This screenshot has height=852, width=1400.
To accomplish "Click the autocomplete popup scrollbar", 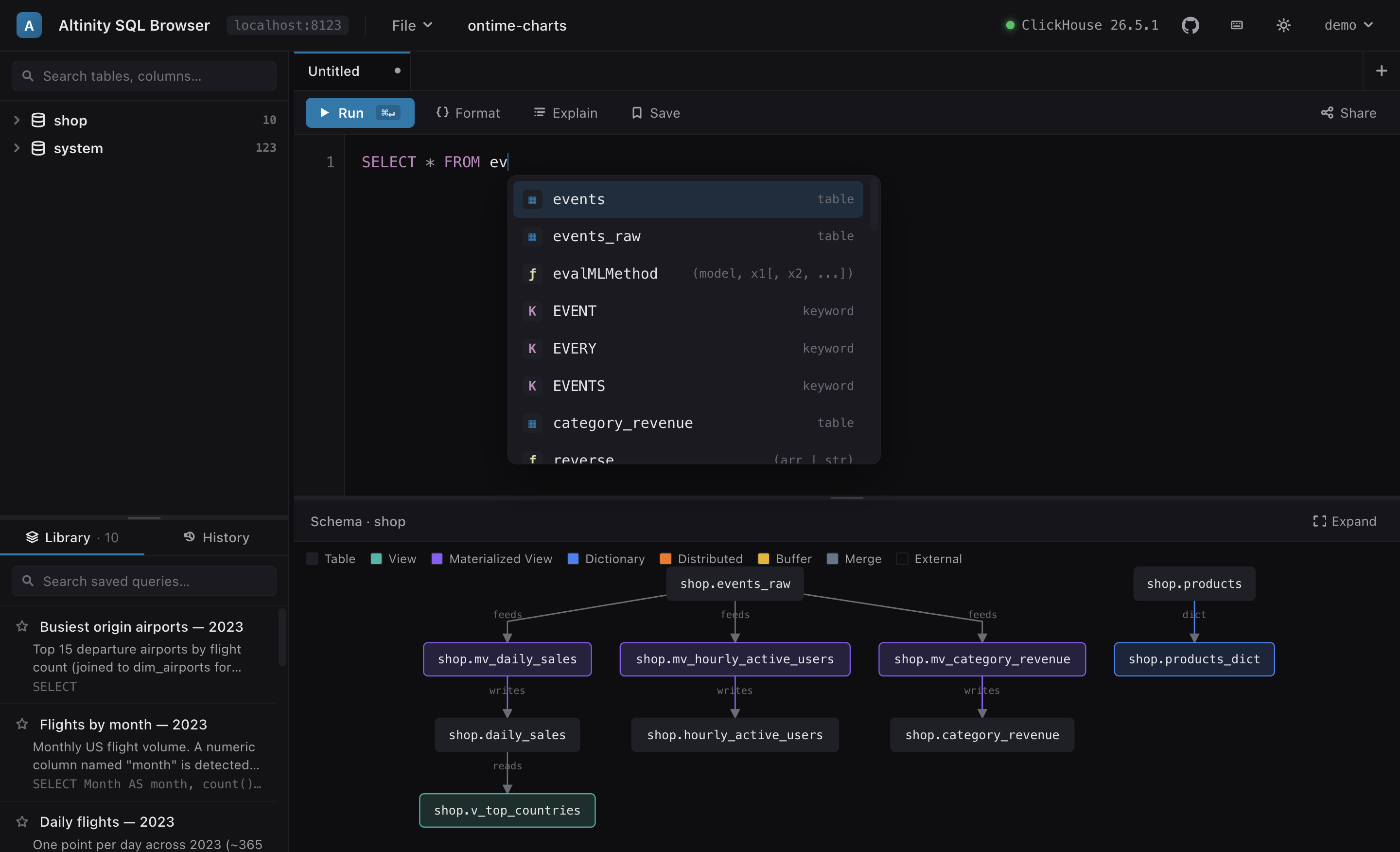I will click(873, 205).
